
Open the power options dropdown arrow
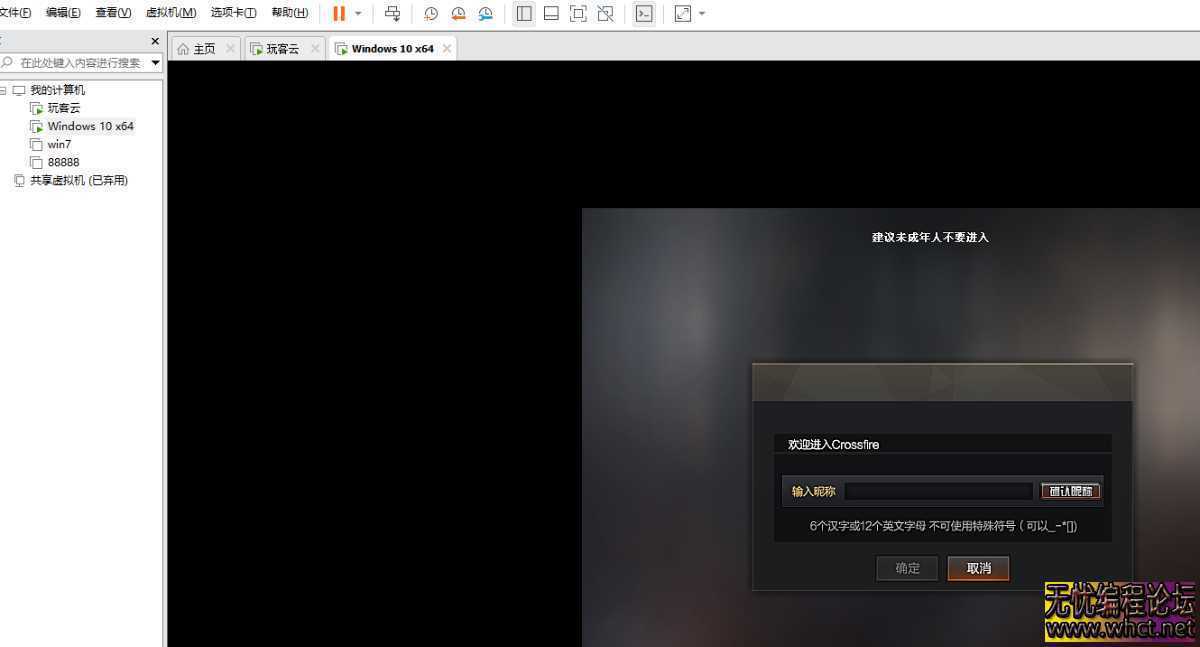(x=358, y=14)
